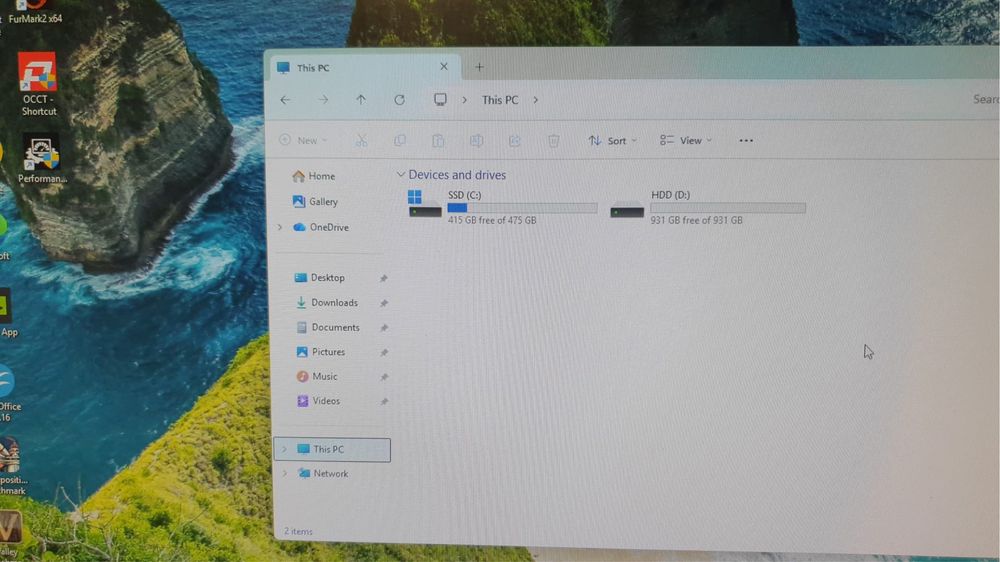Viewport: 1000px width, 562px height.
Task: Click the Rename toolbar icon
Action: (x=476, y=140)
